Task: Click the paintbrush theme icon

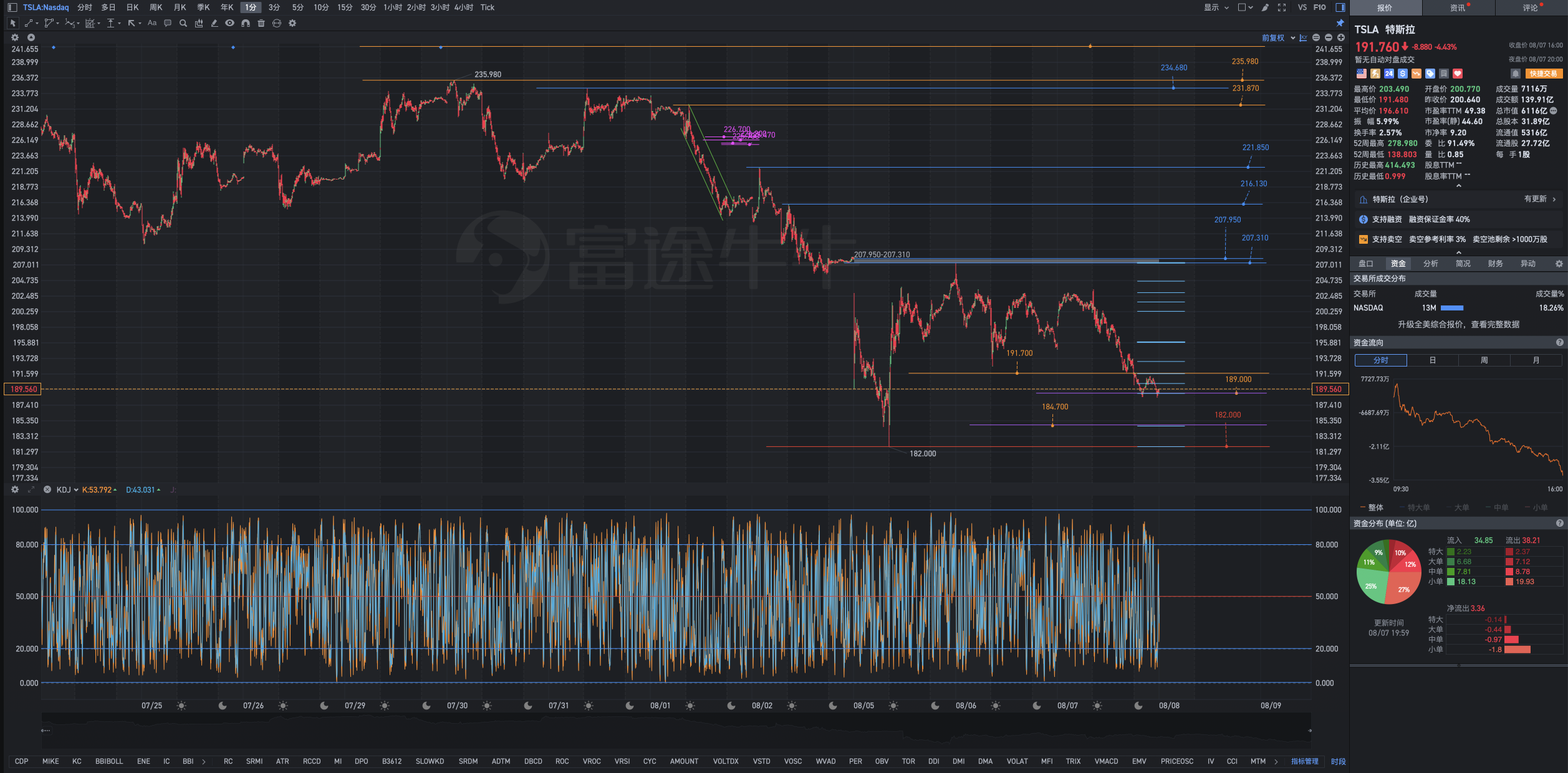Action: pyautogui.click(x=1265, y=7)
